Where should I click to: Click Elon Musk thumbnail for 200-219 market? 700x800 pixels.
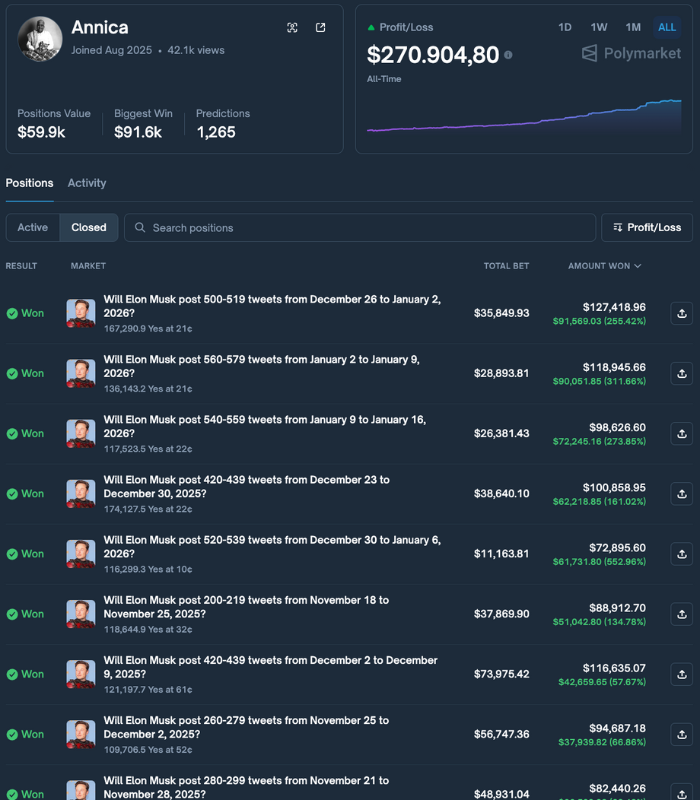81,614
